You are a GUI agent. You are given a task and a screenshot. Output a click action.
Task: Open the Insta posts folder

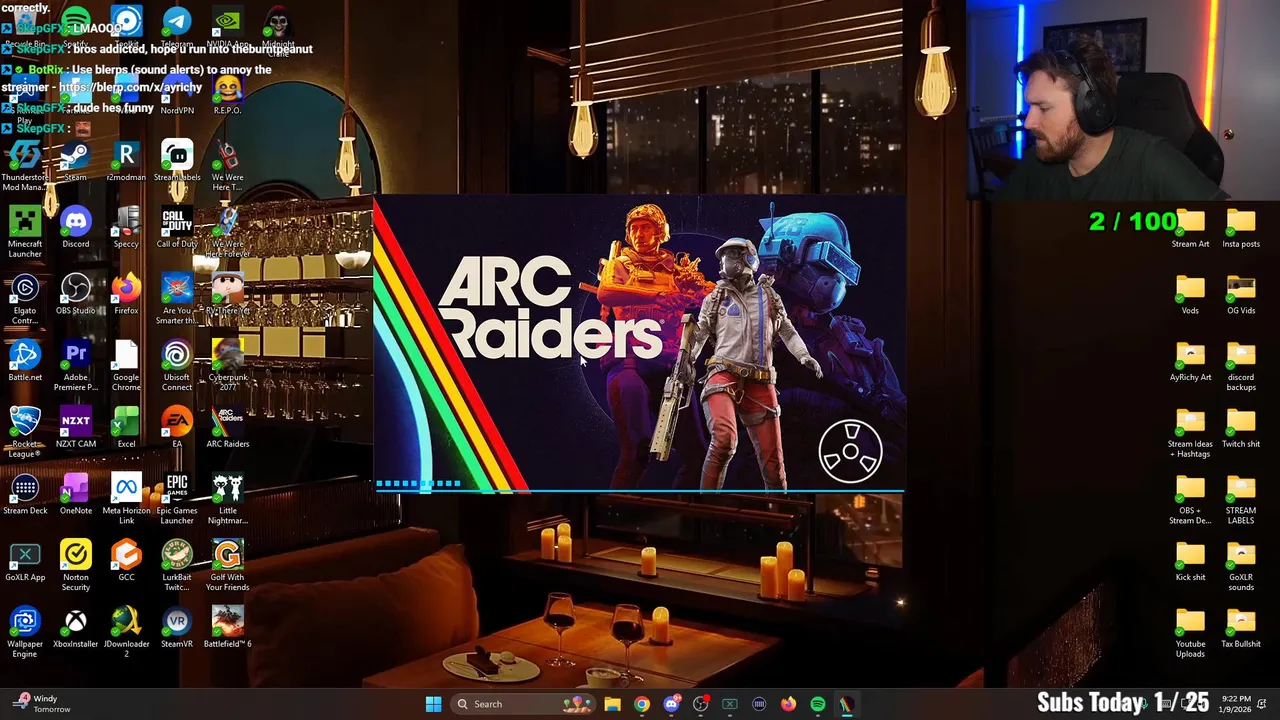click(x=1241, y=228)
